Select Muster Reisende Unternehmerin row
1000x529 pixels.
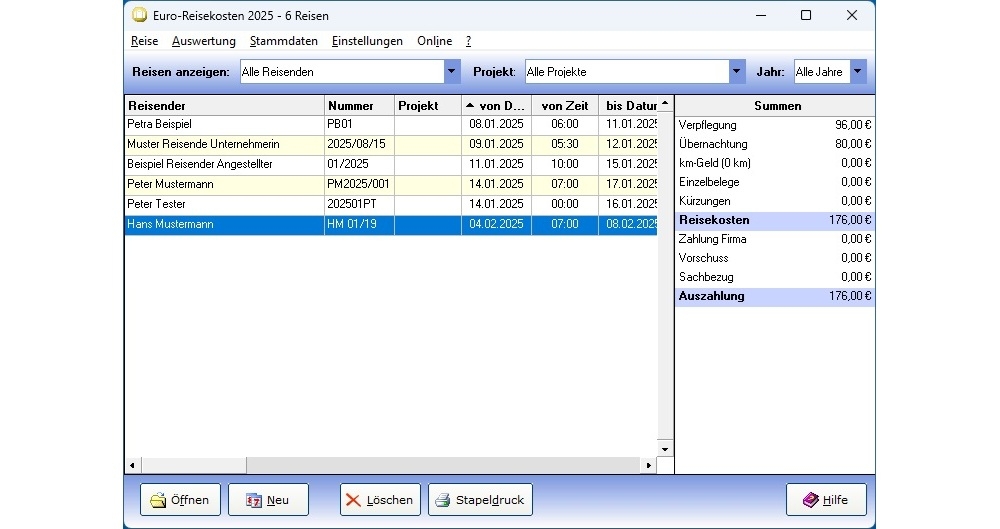click(391, 144)
